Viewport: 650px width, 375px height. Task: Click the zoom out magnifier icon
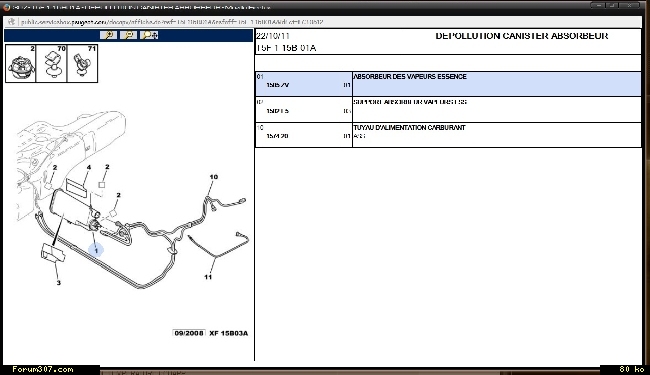129,35
